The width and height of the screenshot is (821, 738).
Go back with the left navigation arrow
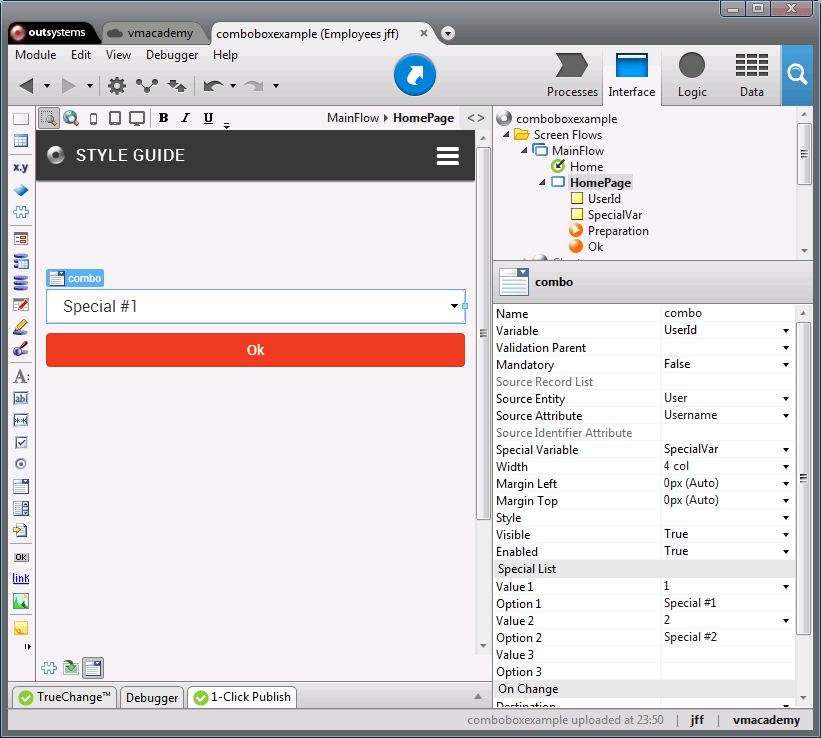pyautogui.click(x=27, y=85)
